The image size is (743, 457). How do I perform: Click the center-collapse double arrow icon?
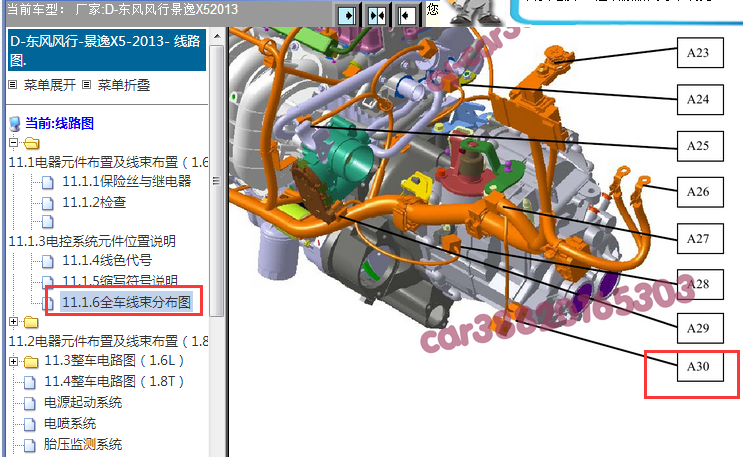tap(377, 16)
